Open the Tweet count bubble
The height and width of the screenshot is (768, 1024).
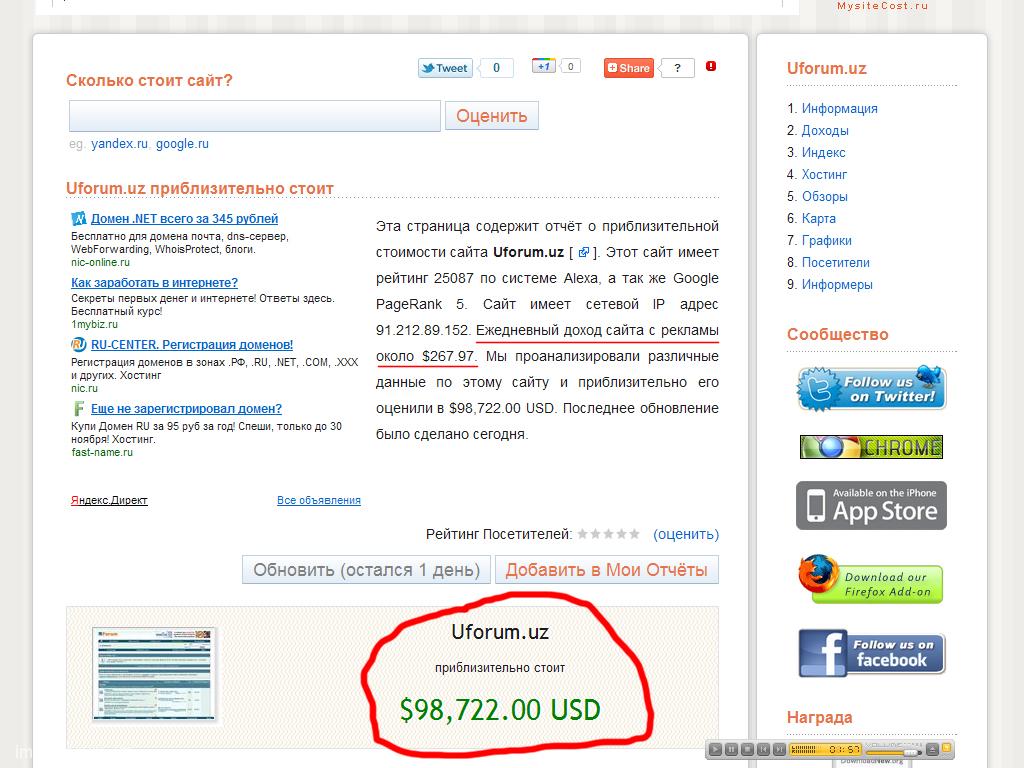point(496,68)
